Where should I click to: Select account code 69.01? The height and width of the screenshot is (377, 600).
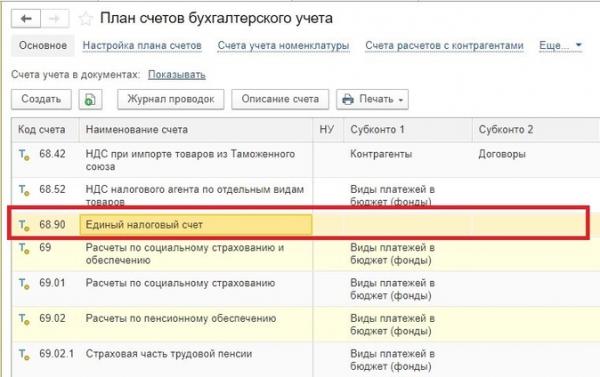click(52, 283)
